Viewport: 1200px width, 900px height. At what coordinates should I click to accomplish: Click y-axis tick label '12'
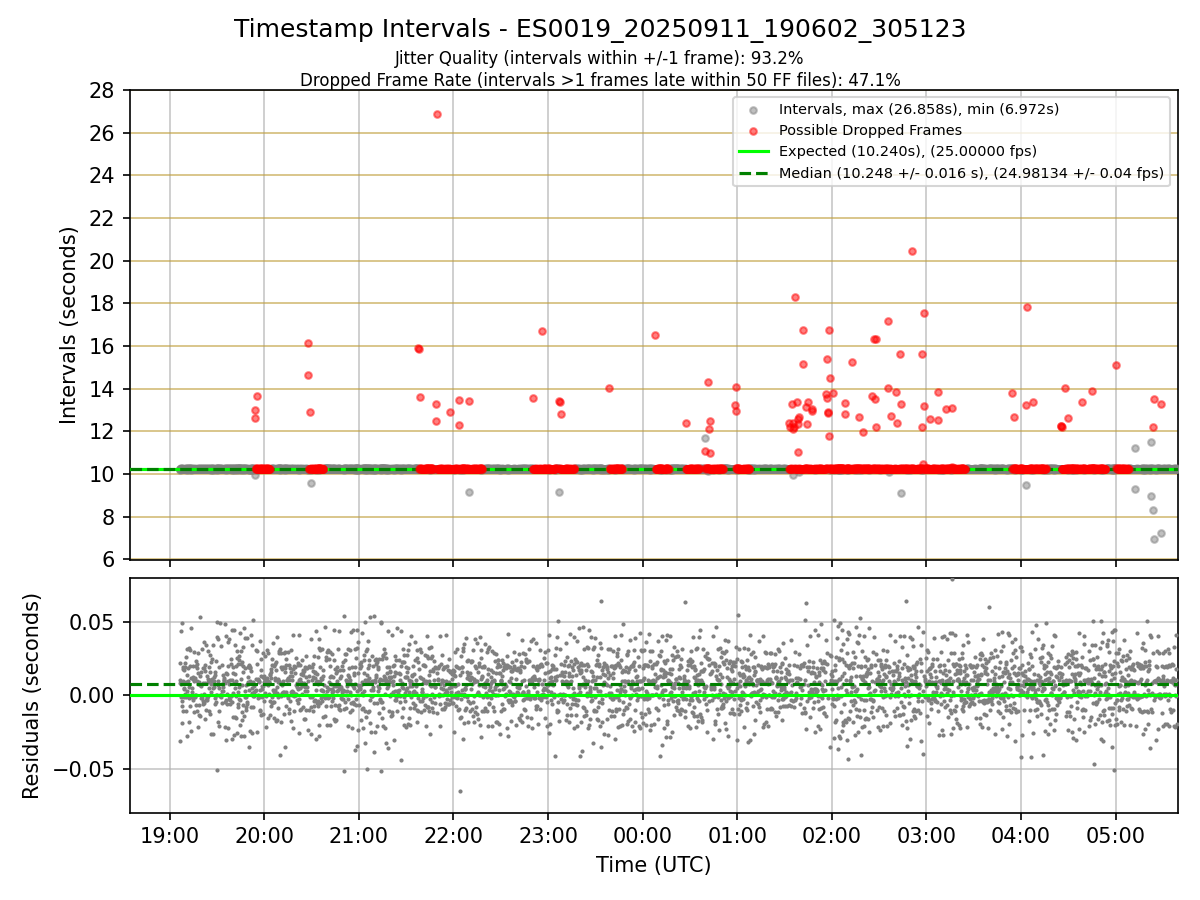point(102,432)
